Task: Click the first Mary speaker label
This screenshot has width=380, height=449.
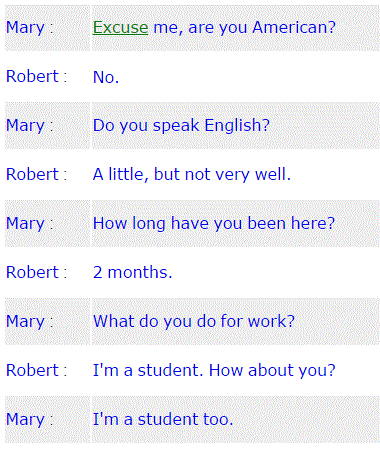Action: pyautogui.click(x=30, y=27)
